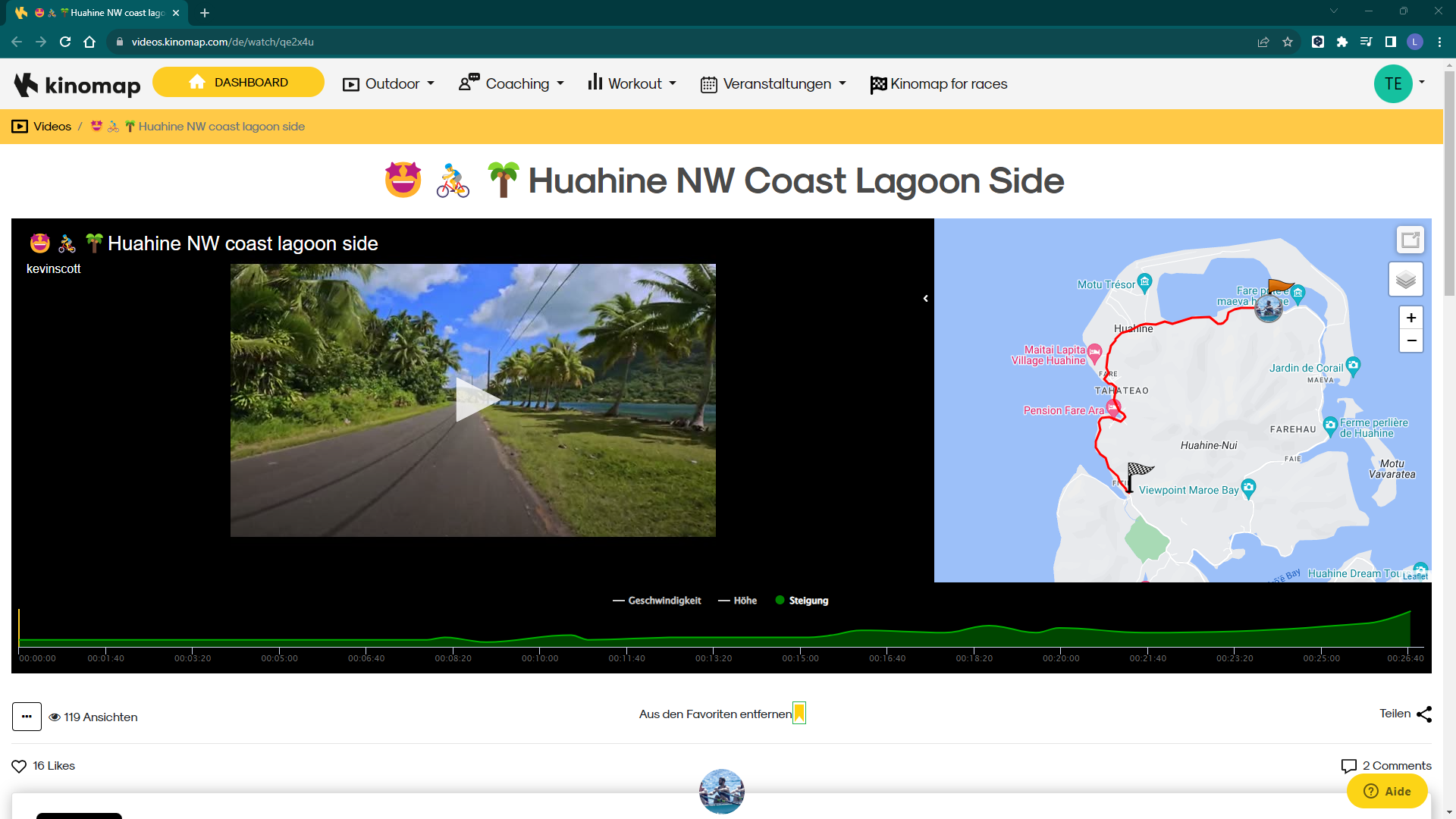Zoom in on the map
Screen dimensions: 1456x819
tap(1411, 318)
